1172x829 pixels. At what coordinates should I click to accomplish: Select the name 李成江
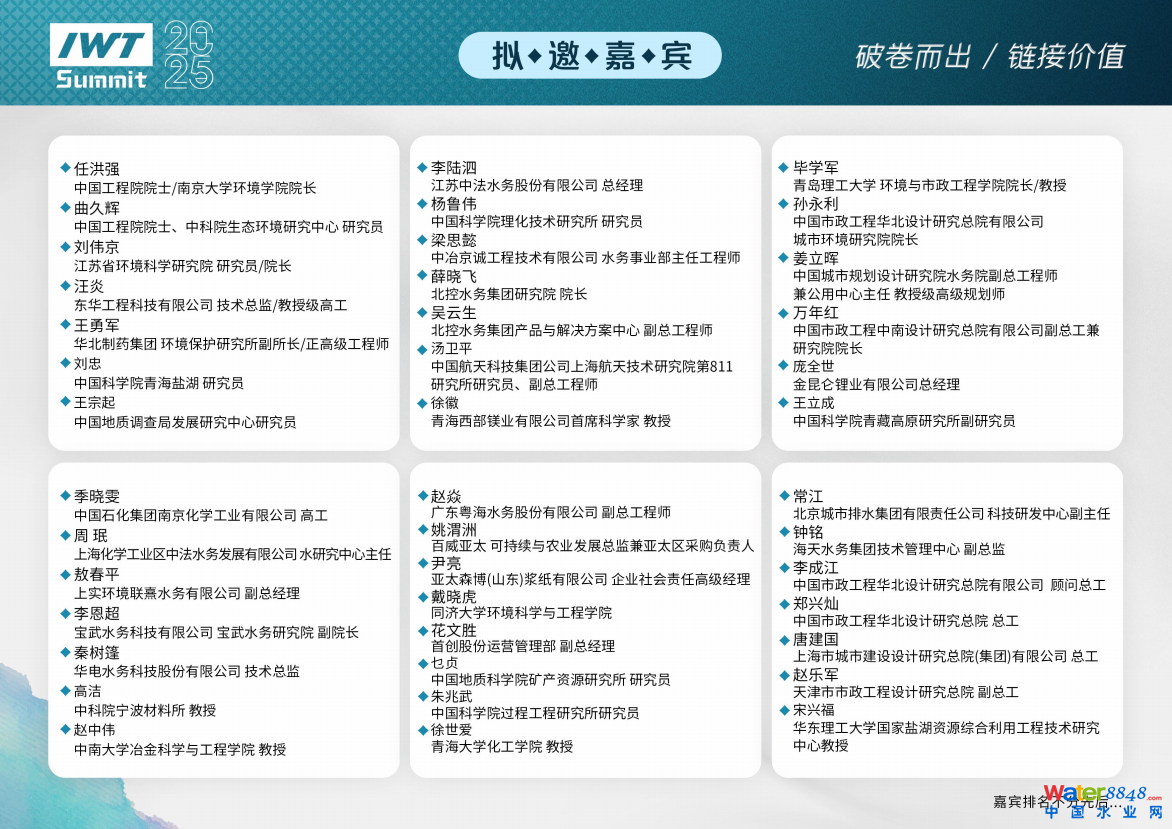coord(815,568)
